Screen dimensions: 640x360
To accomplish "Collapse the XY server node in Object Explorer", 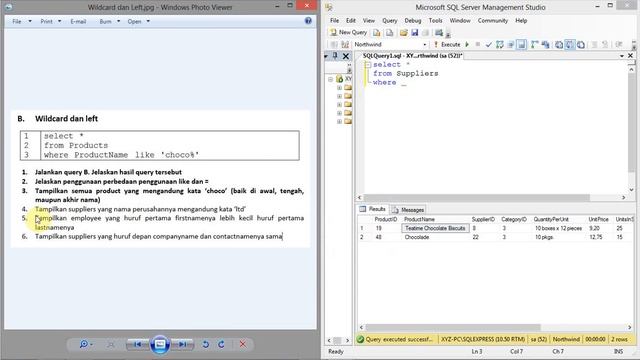I will tap(331, 79).
